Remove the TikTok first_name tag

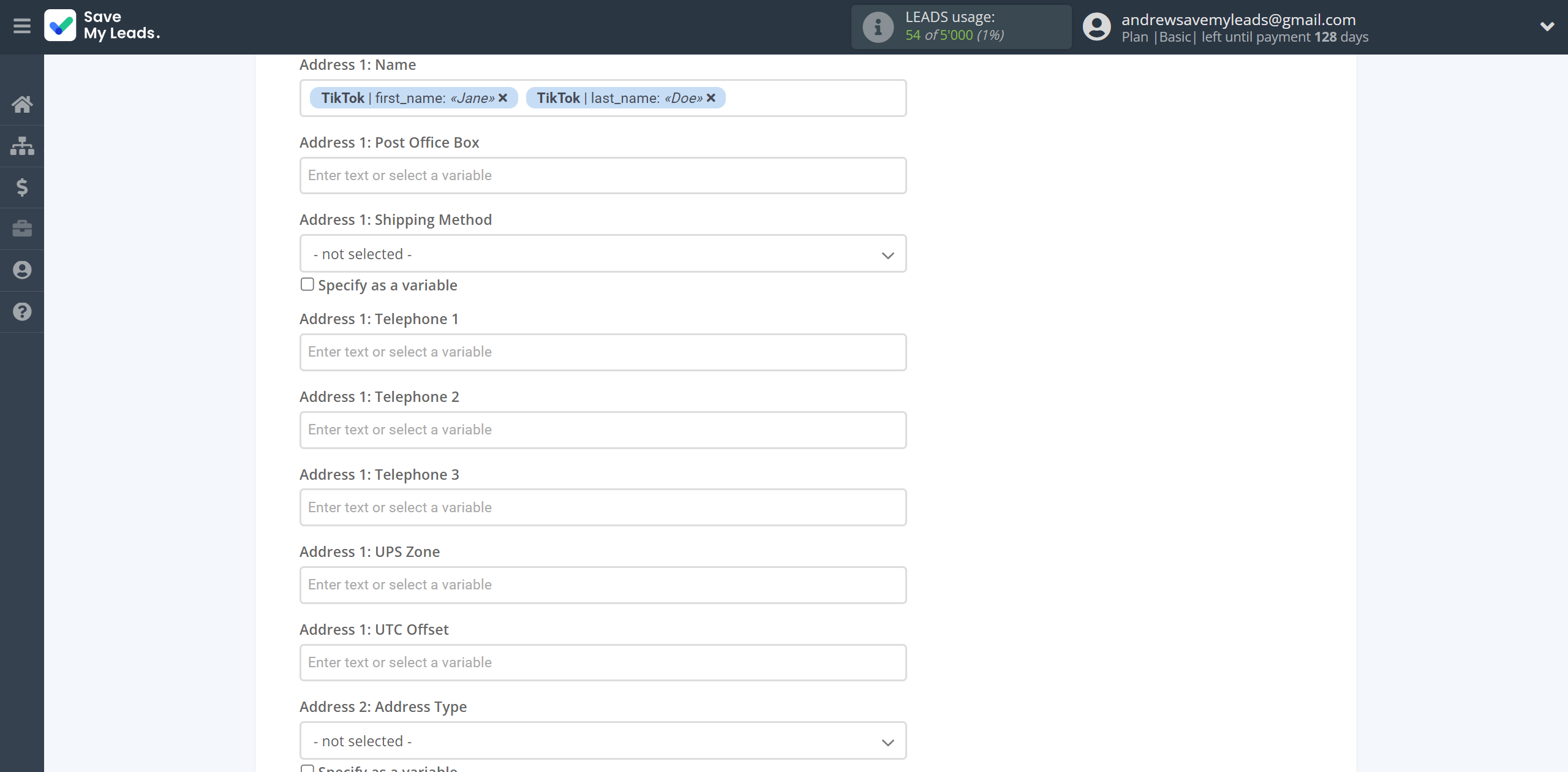[x=503, y=98]
